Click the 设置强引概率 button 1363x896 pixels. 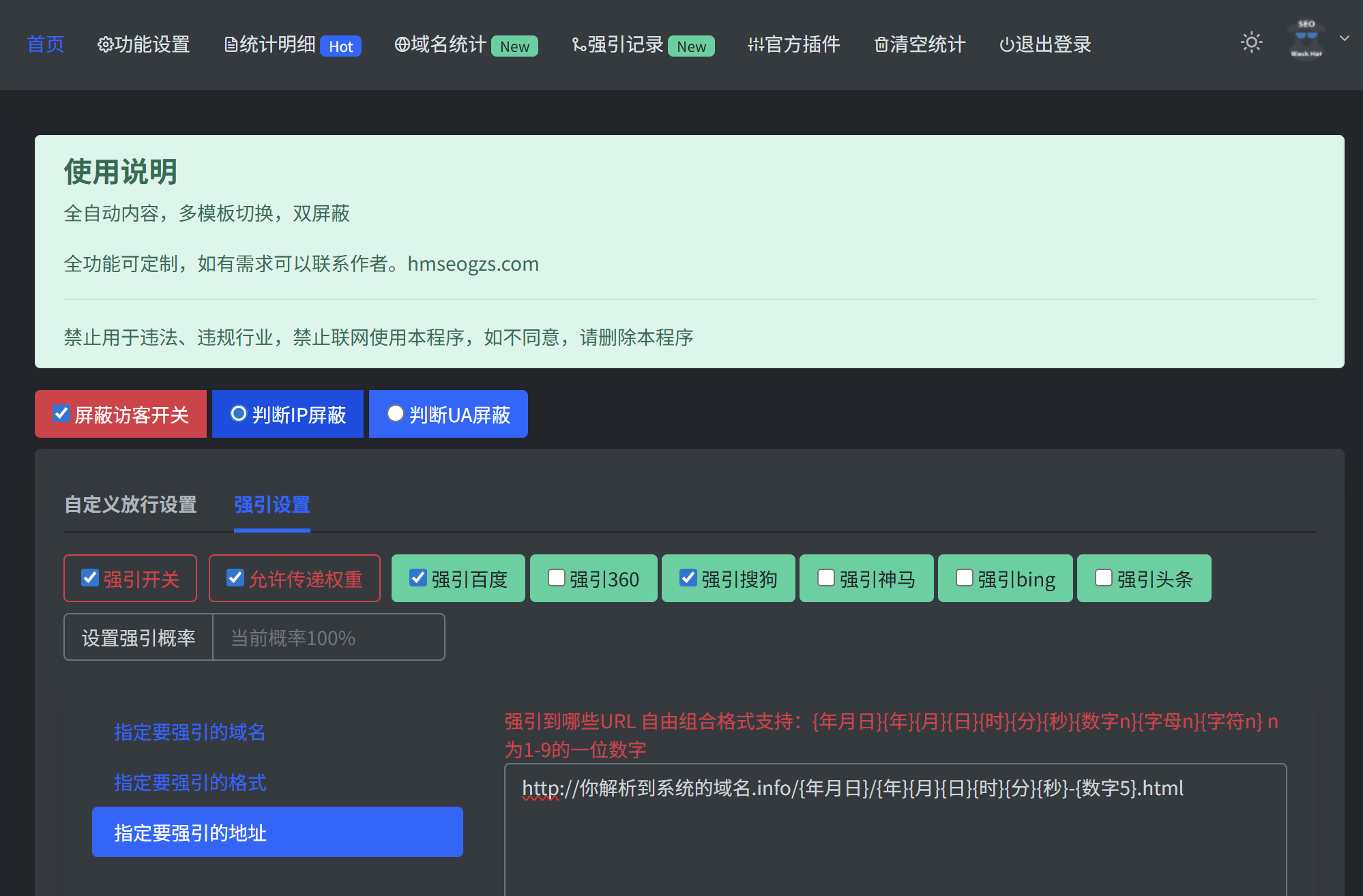tap(137, 637)
